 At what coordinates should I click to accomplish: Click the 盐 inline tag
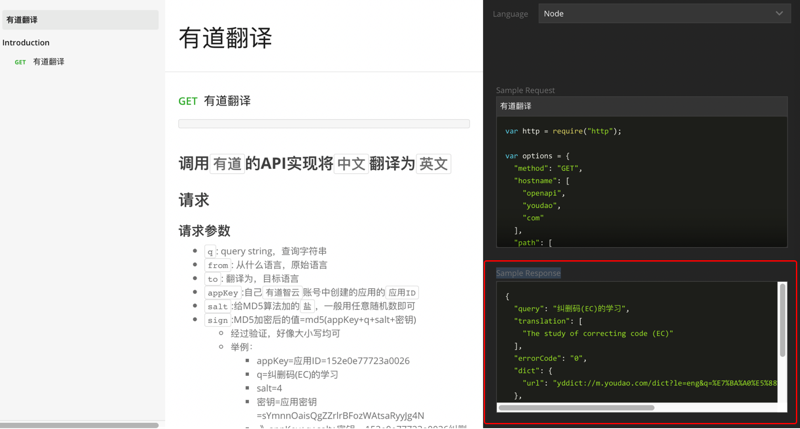tap(307, 307)
